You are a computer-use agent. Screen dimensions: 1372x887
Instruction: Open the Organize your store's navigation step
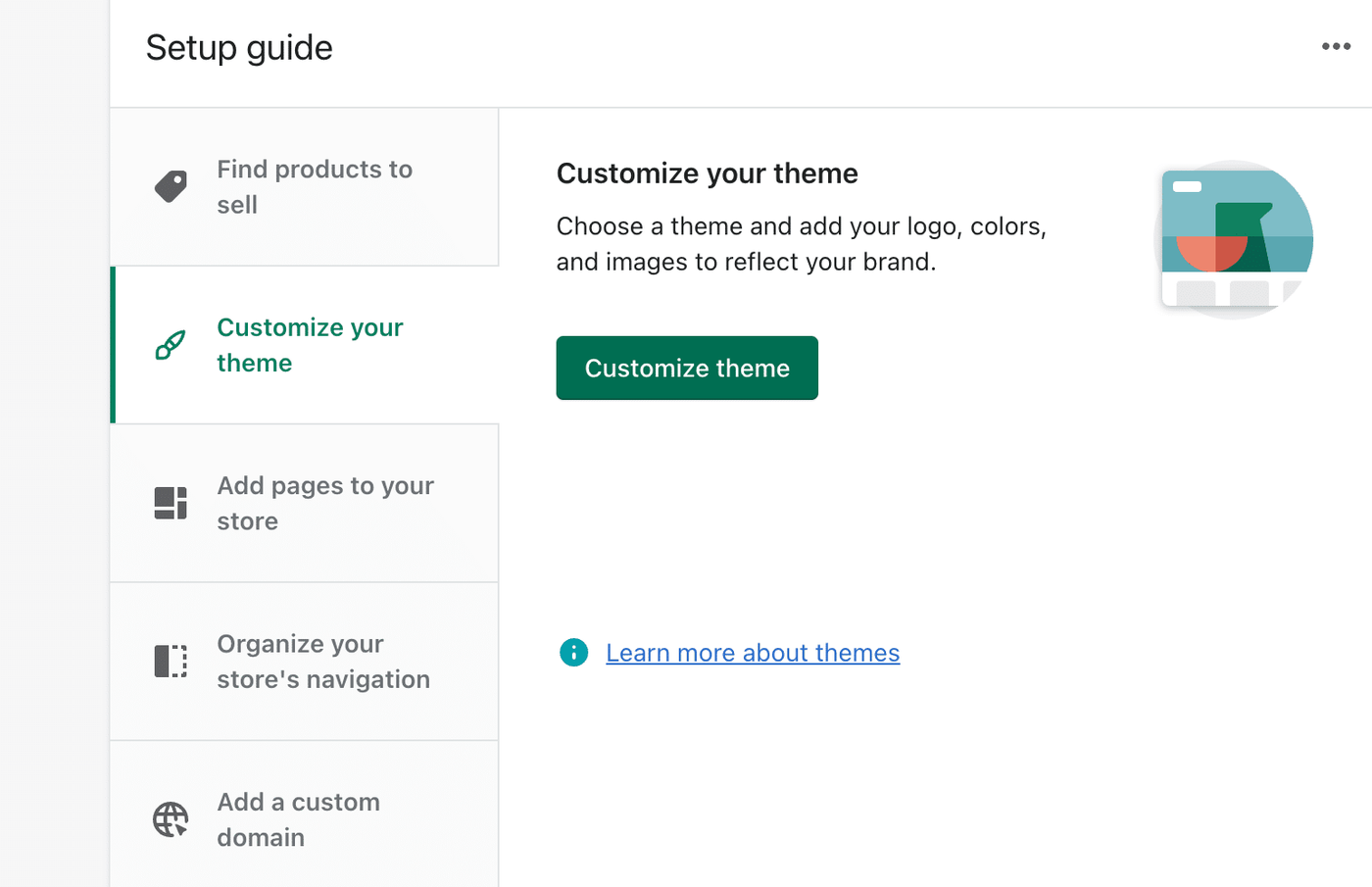click(305, 662)
